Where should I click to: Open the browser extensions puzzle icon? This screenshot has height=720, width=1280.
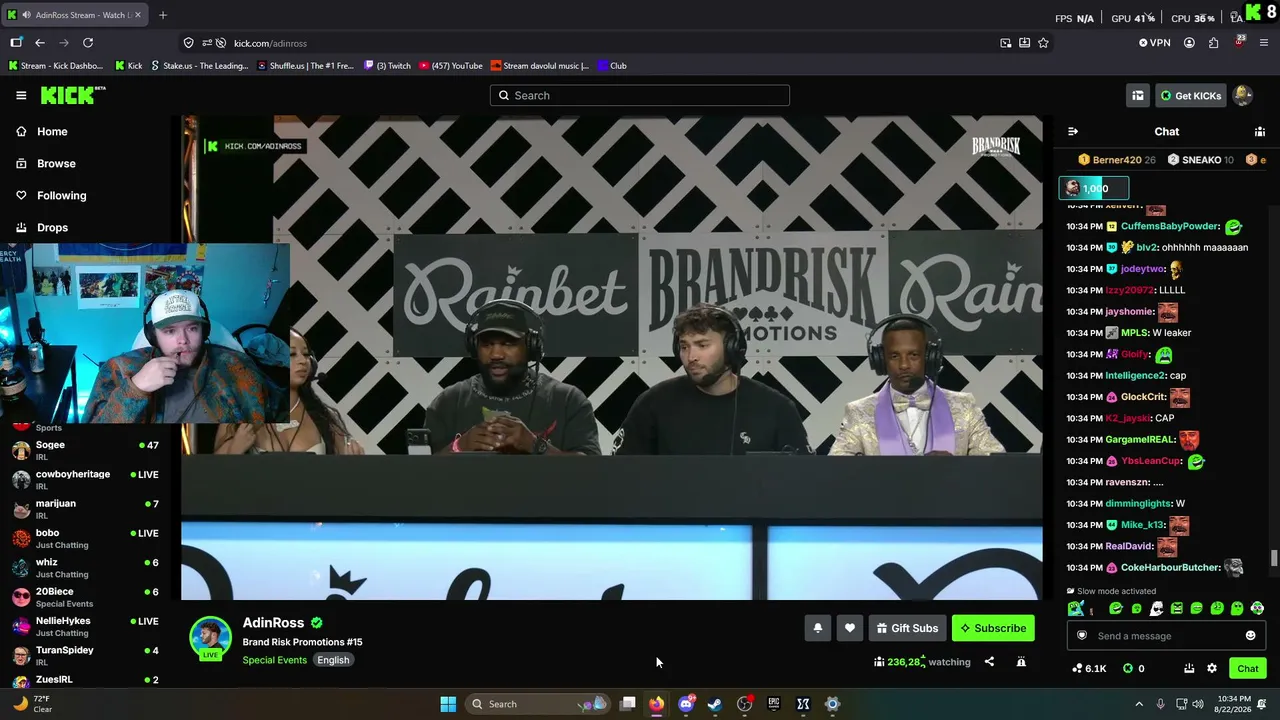(x=1213, y=43)
